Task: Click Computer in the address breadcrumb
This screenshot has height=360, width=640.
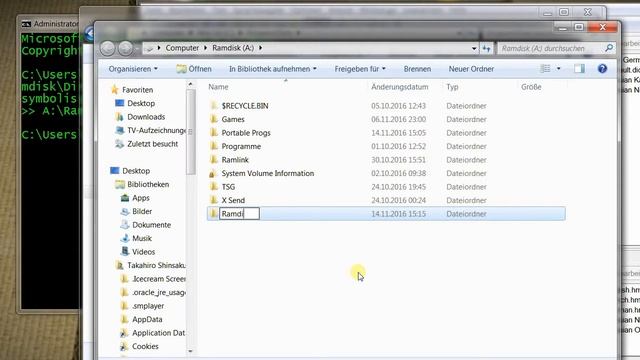Action: (182, 48)
